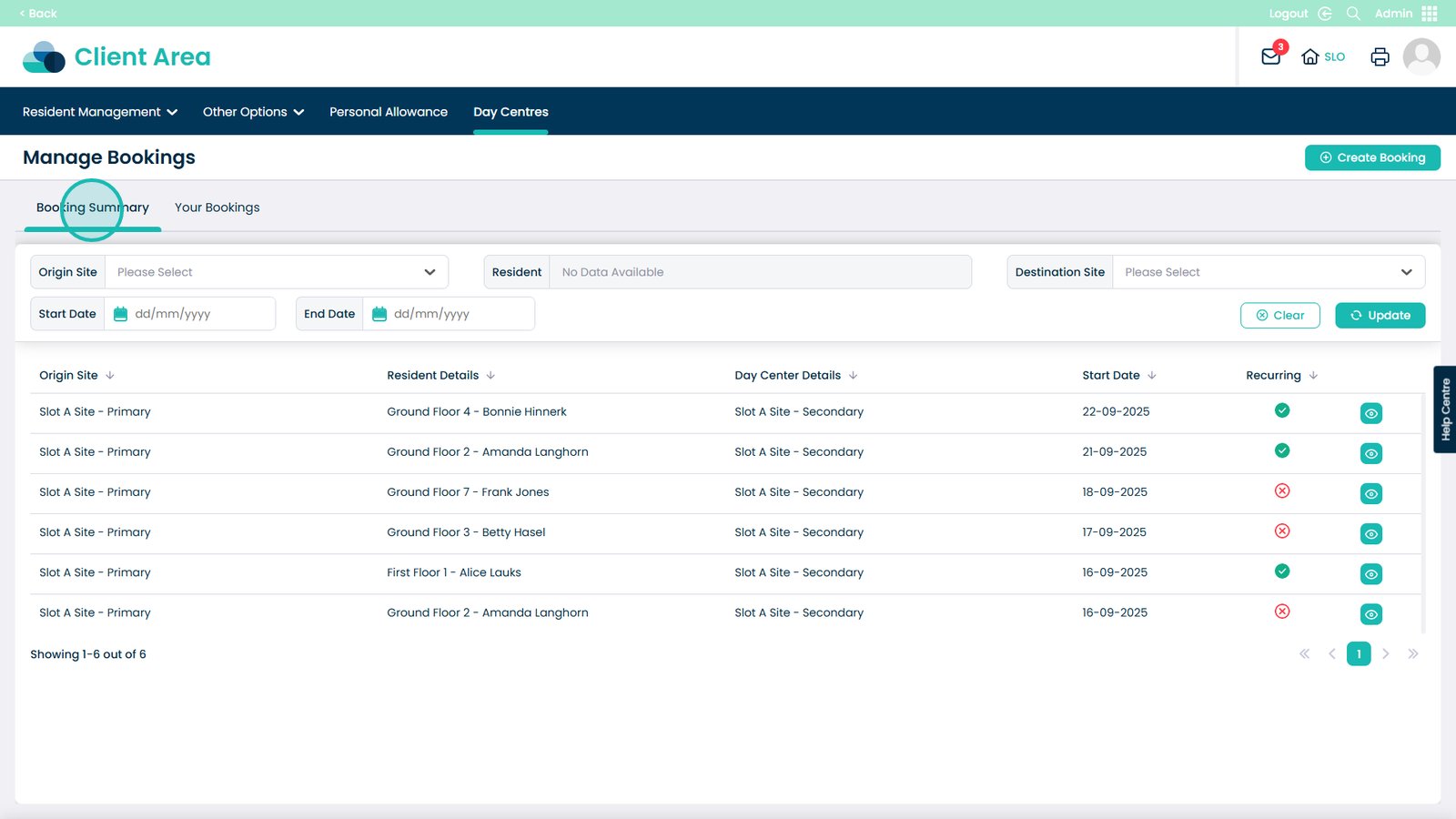Open the user profile avatar
Image resolution: width=1456 pixels, height=819 pixels.
1421,56
